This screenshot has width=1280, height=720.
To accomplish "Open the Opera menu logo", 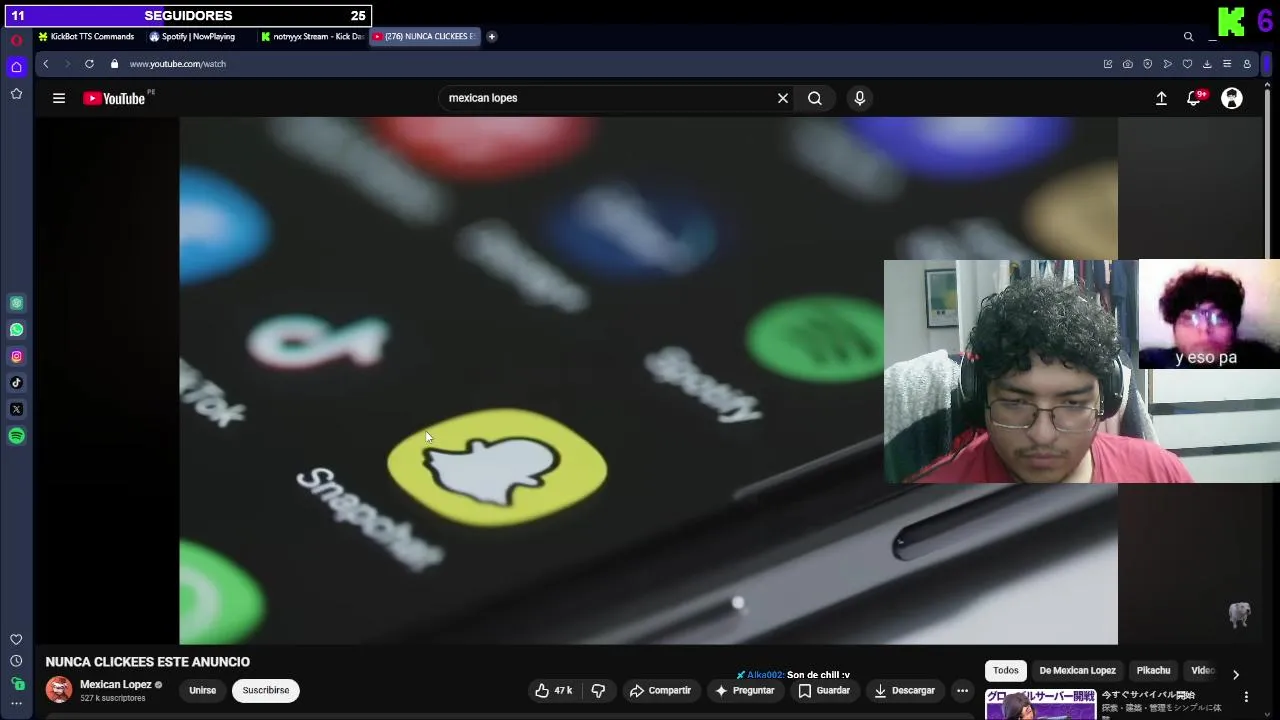I will 16,40.
